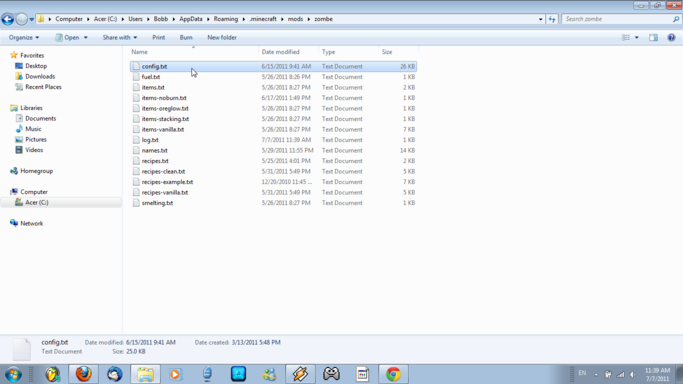Sort by Date modified column header

coord(288,52)
